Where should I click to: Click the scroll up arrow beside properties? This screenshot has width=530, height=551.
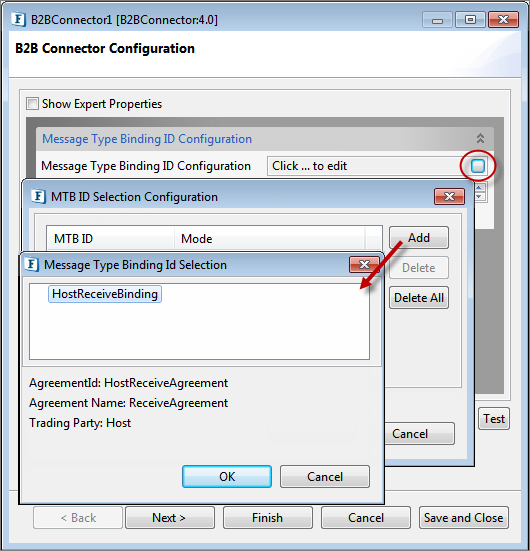click(479, 188)
